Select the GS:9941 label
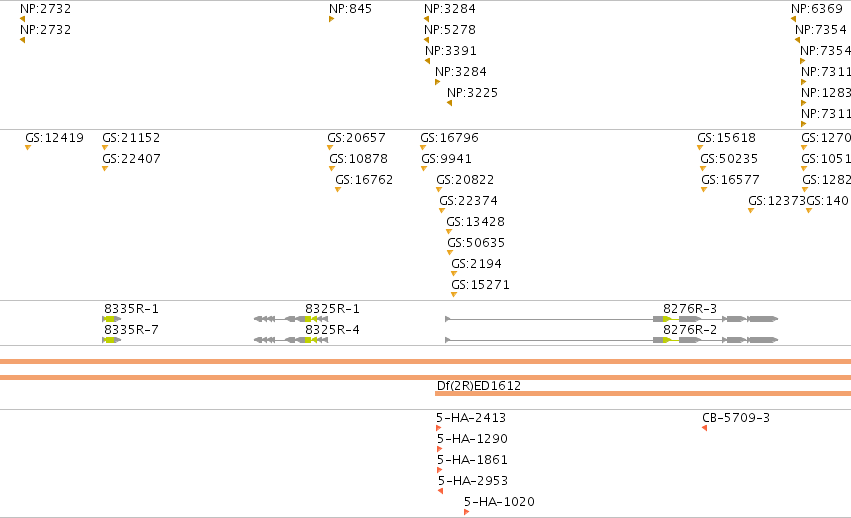This screenshot has width=851, height=518. click(x=446, y=159)
